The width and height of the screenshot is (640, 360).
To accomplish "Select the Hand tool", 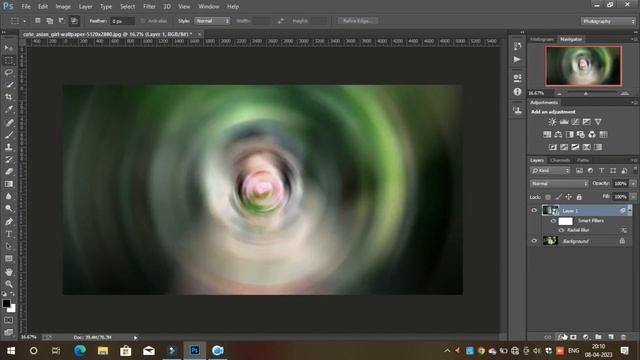I will click(x=9, y=272).
